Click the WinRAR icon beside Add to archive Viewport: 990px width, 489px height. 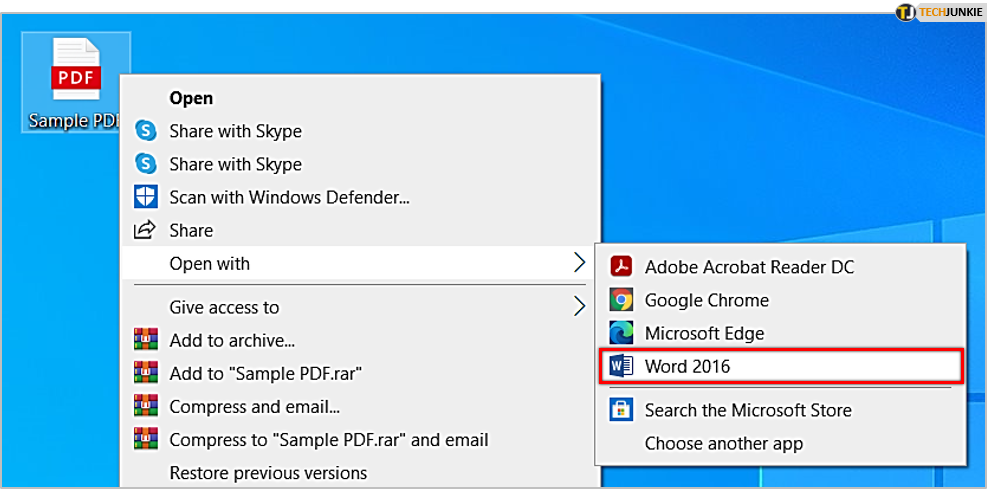click(x=146, y=340)
